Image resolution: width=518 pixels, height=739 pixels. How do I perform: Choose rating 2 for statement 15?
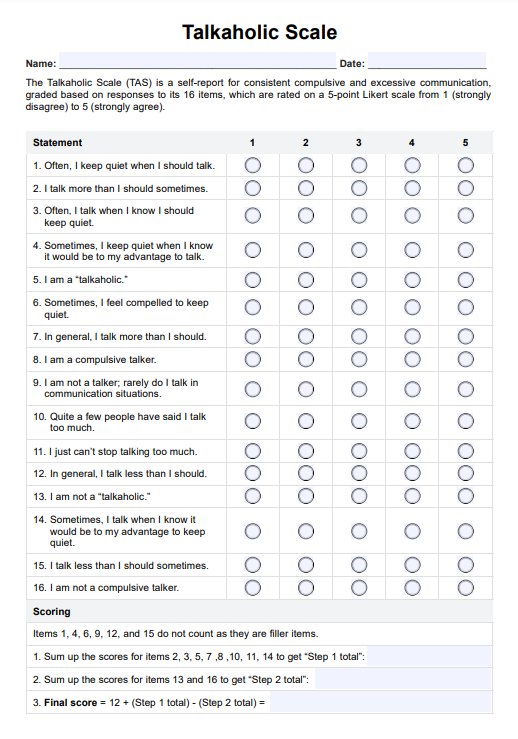tap(306, 565)
